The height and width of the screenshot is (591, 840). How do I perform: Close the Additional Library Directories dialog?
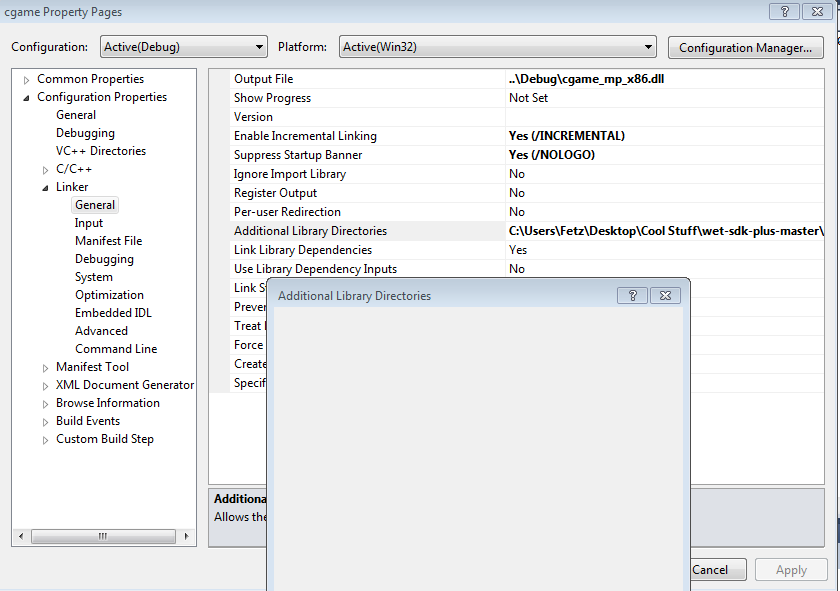tap(665, 295)
